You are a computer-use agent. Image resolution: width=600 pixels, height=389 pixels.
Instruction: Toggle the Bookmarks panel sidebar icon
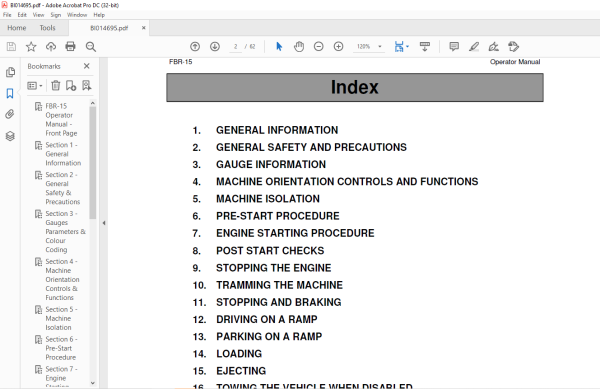click(10, 93)
